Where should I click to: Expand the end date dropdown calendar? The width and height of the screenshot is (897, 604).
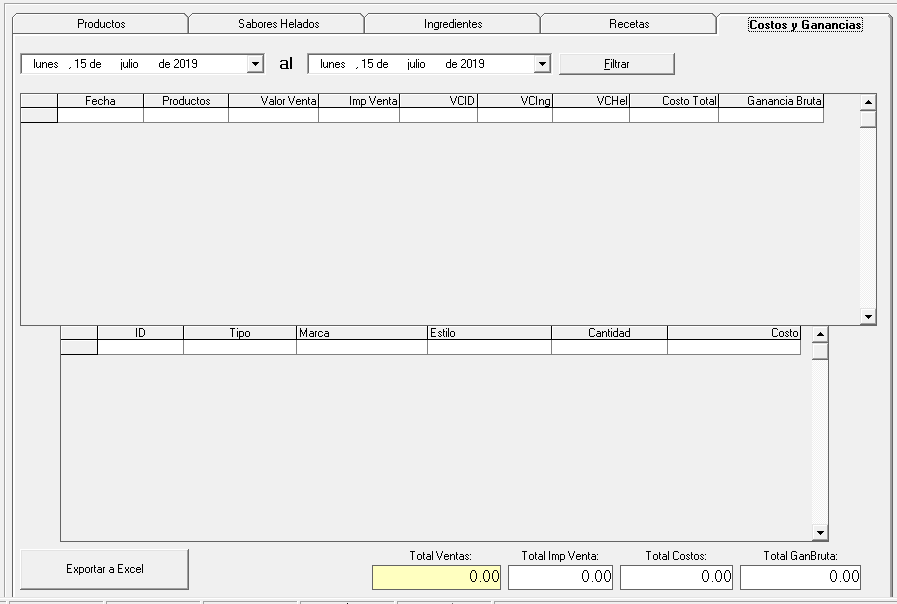click(542, 64)
